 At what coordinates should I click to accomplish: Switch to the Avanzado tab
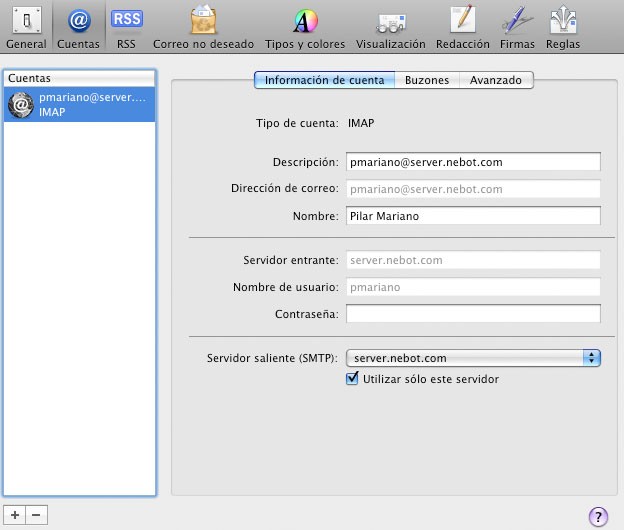(496, 80)
